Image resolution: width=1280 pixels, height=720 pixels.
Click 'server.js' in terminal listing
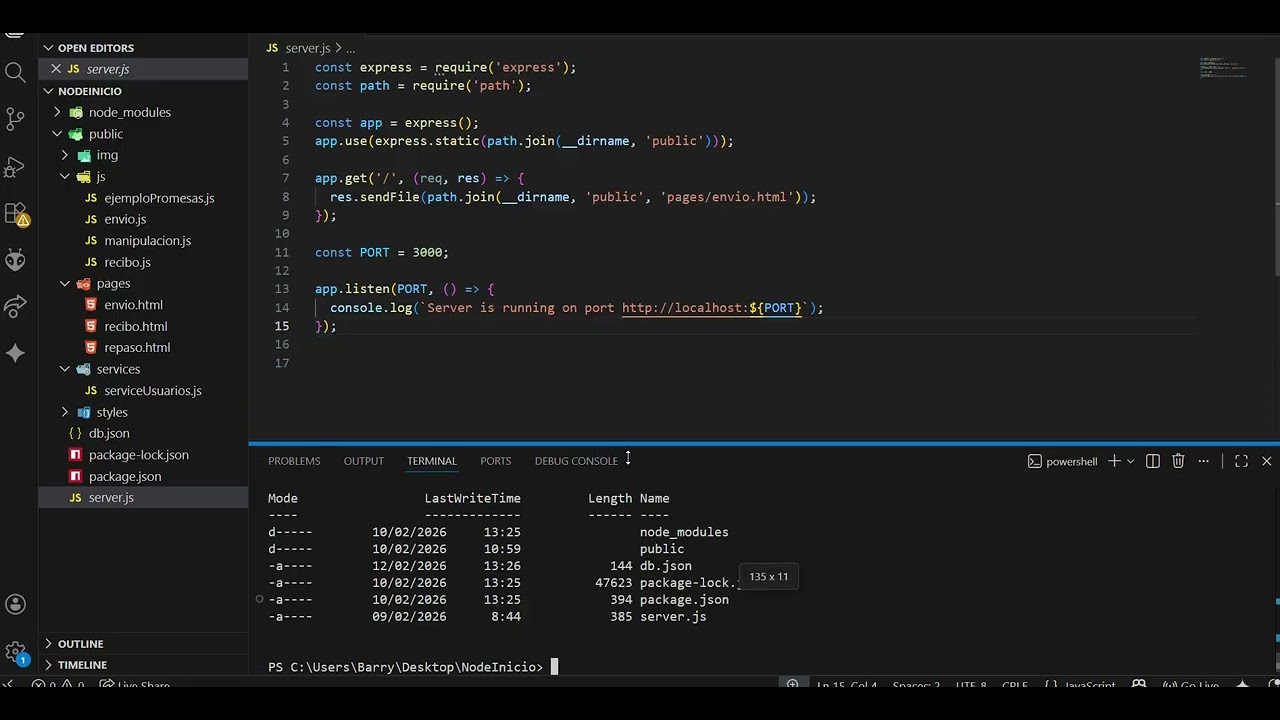(673, 617)
